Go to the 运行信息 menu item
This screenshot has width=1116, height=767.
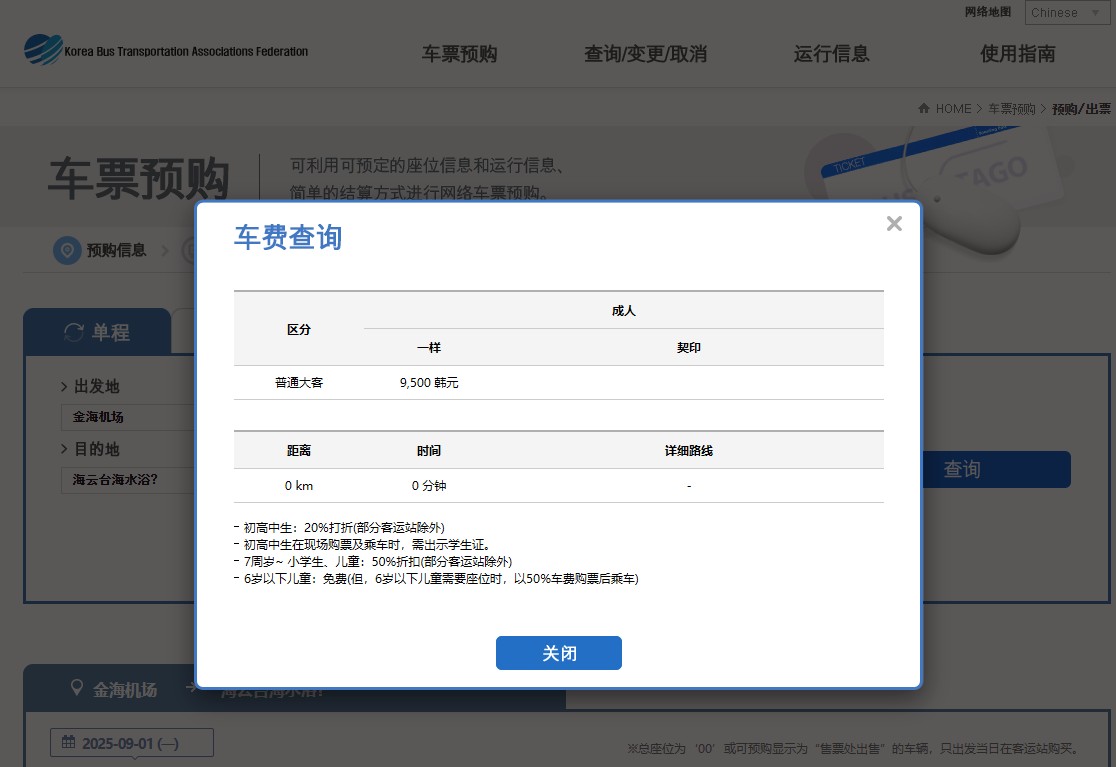pos(831,54)
